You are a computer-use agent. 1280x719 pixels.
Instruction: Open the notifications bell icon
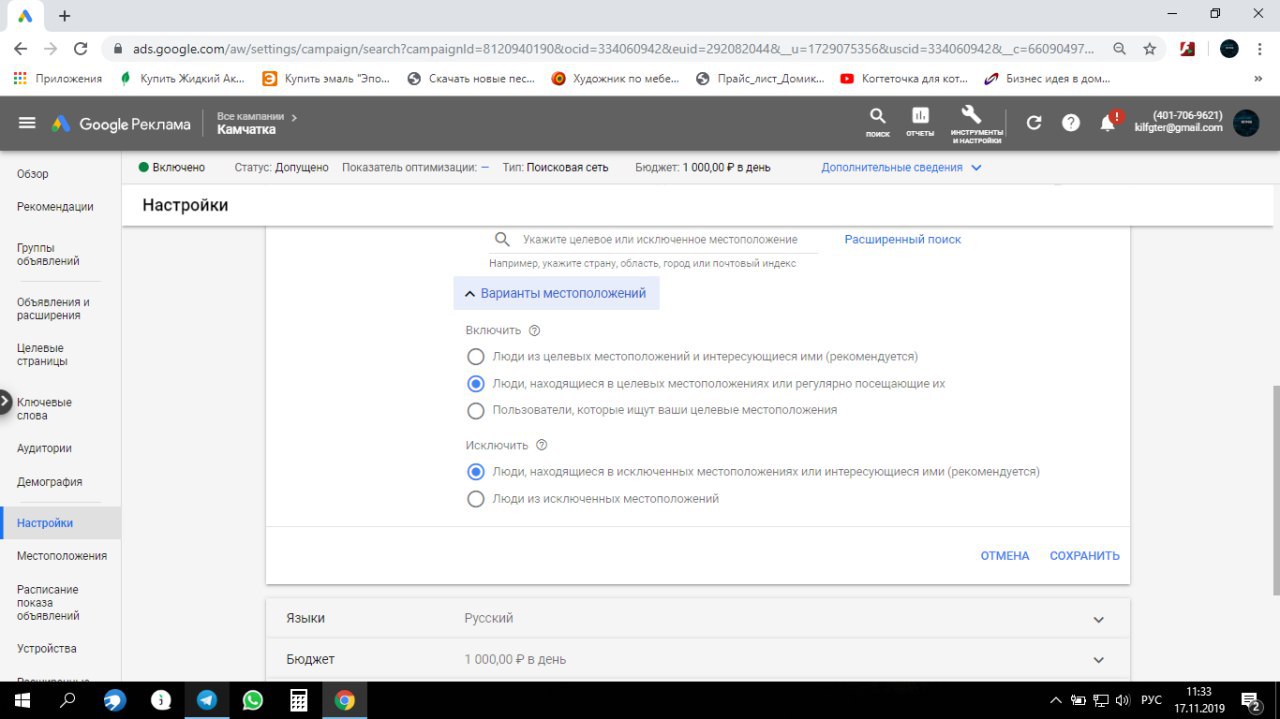(x=1108, y=123)
